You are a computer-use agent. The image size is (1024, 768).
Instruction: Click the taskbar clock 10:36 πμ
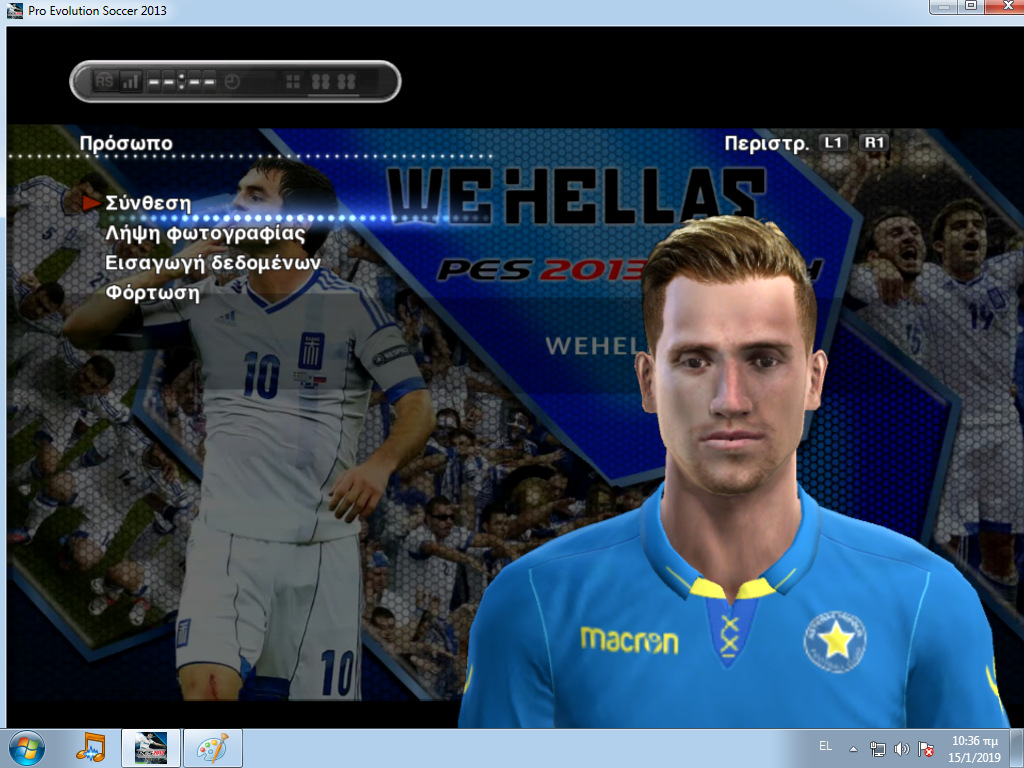point(974,749)
